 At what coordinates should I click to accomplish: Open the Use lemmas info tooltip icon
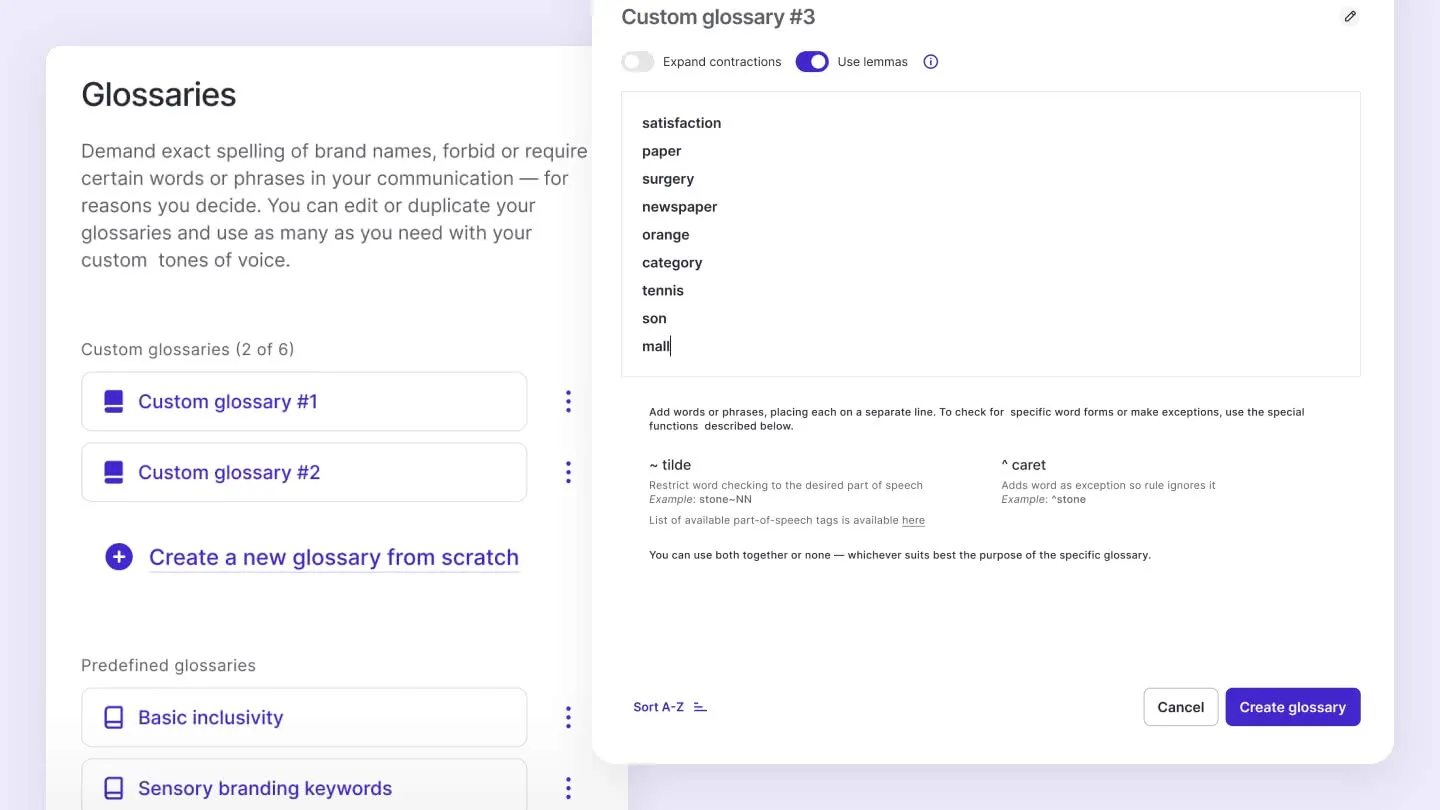[930, 61]
